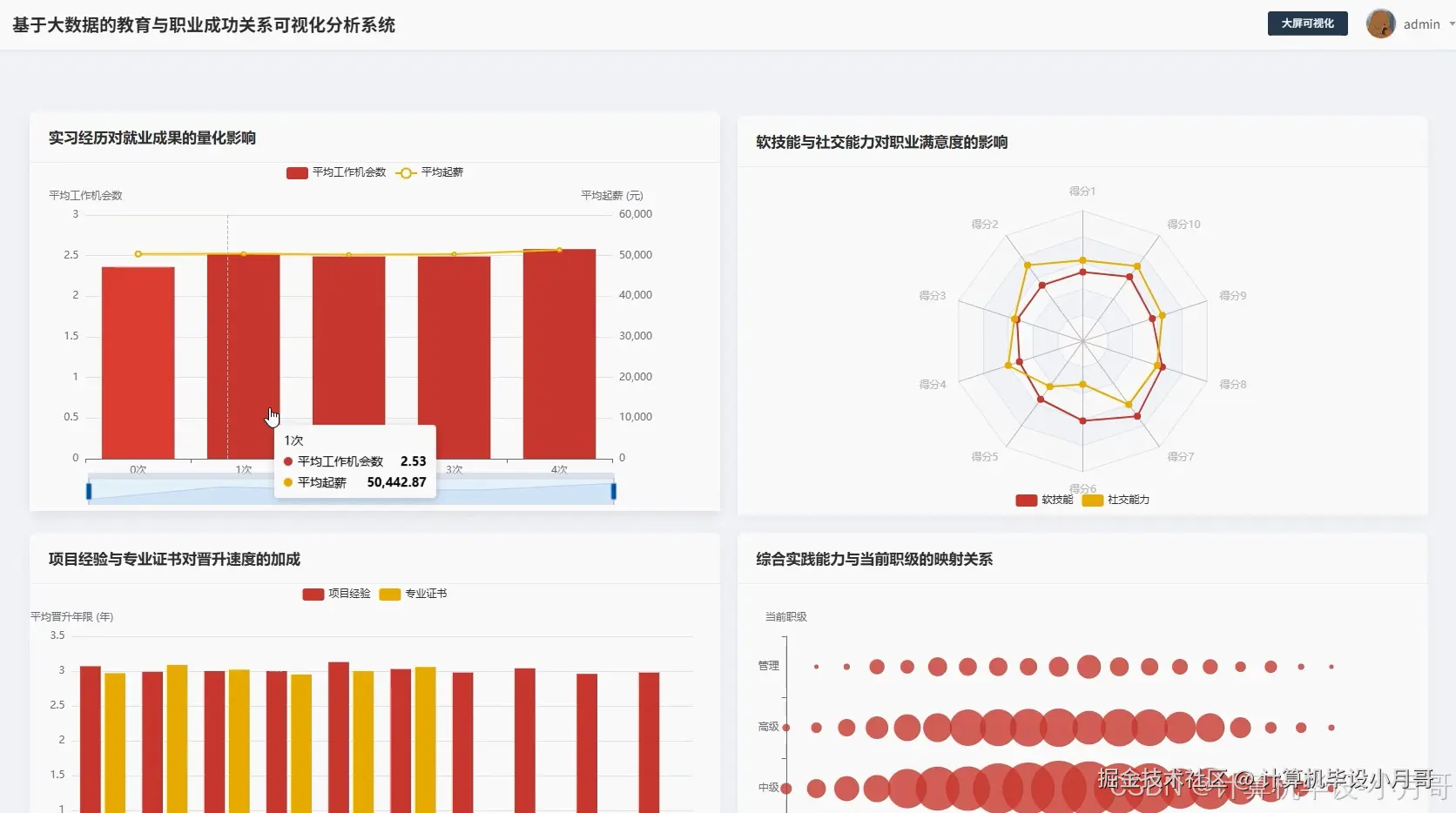1456x813 pixels.
Task: Click the 当前职级 axis title
Action: 785,617
